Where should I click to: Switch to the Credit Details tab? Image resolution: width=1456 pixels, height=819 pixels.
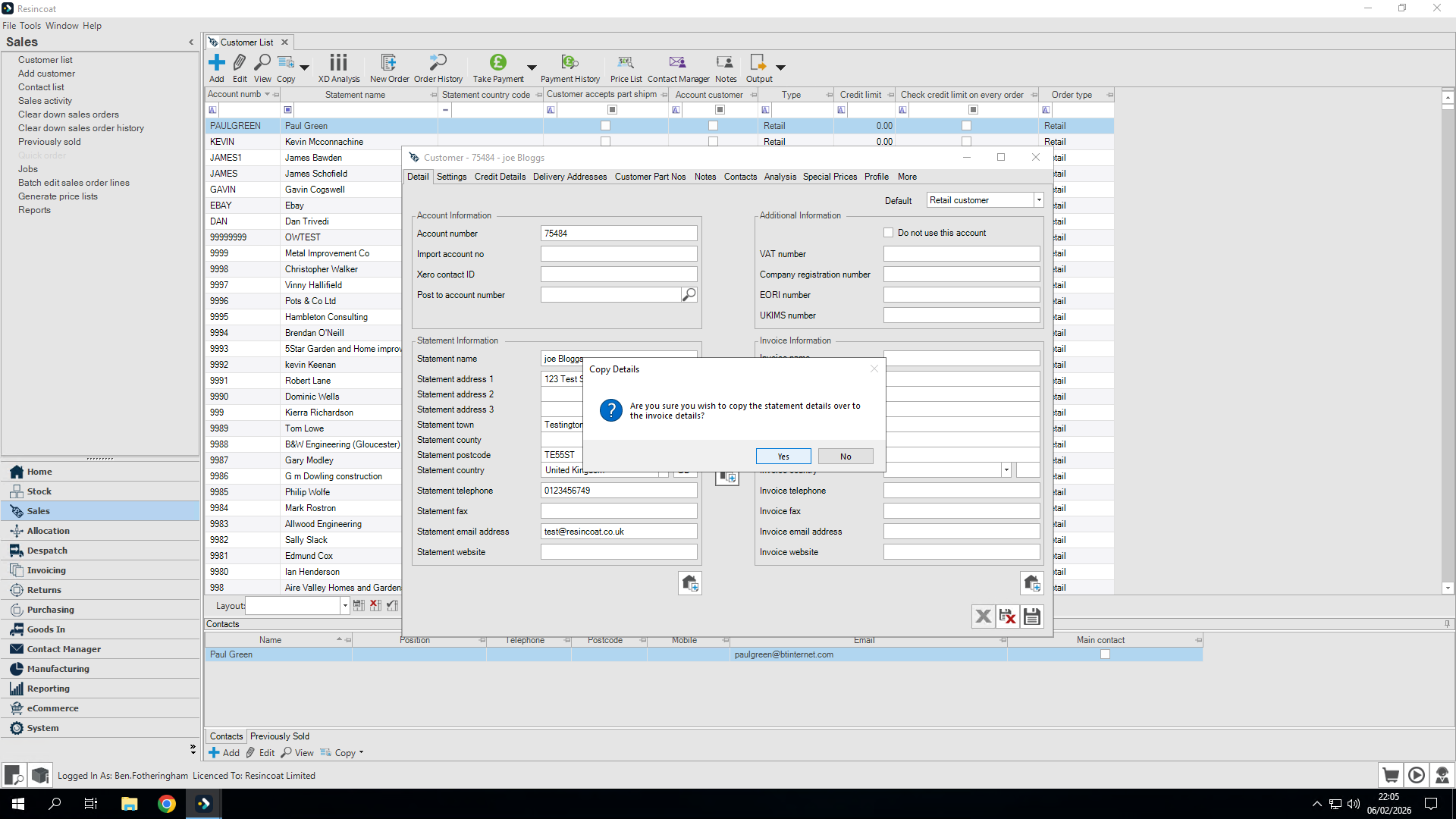point(500,177)
